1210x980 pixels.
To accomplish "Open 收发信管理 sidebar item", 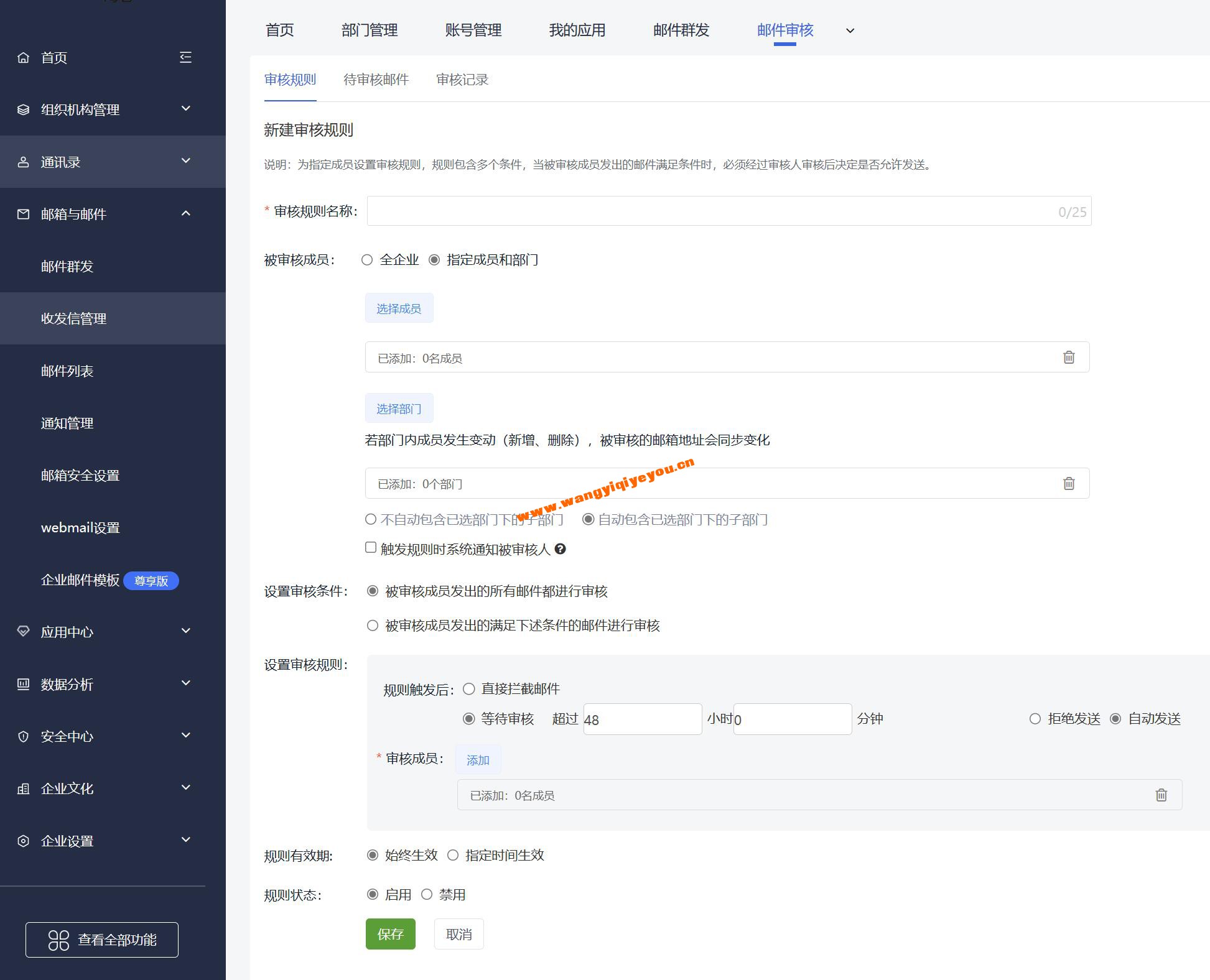I will (113, 318).
